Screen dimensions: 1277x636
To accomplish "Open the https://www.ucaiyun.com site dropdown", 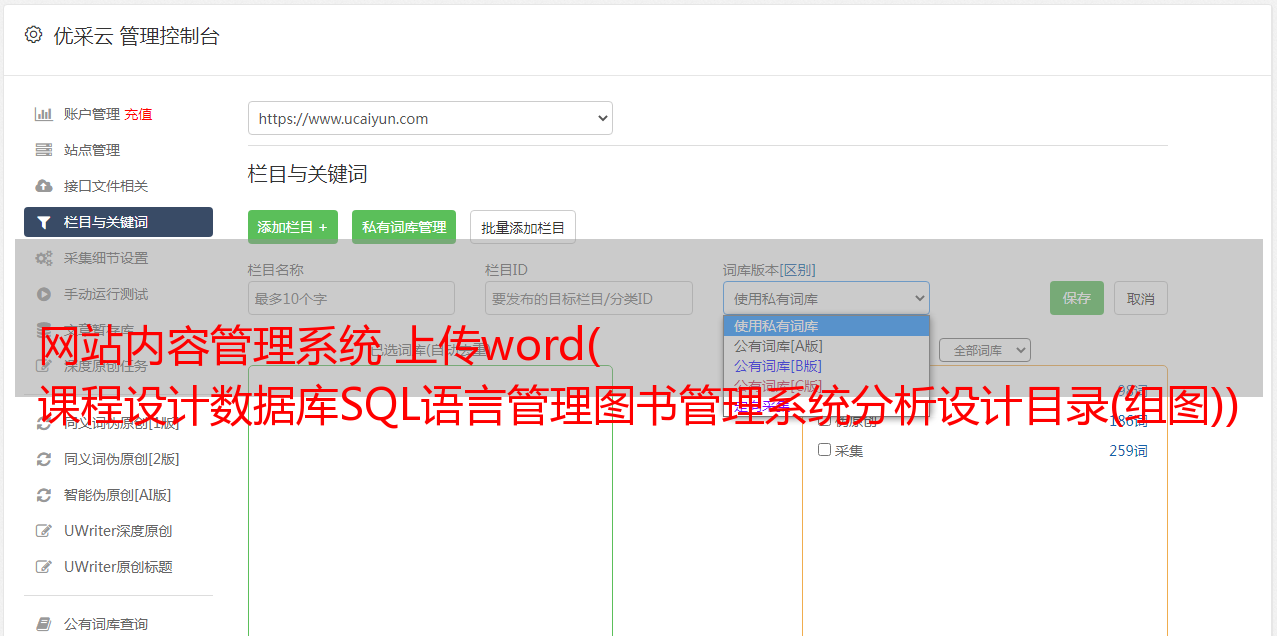I will pyautogui.click(x=430, y=118).
